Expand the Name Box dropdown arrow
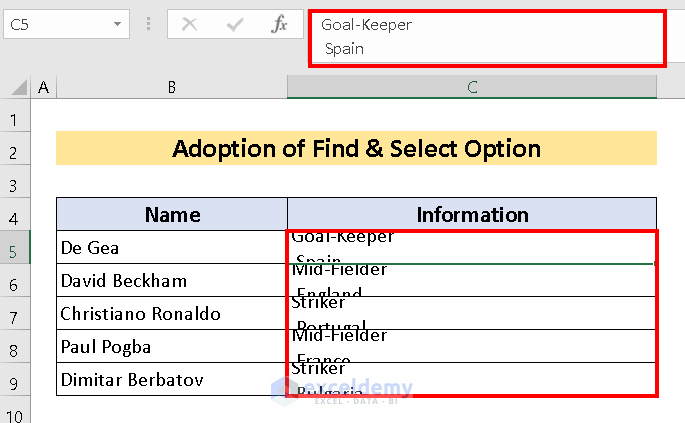The image size is (685, 423). (x=118, y=25)
